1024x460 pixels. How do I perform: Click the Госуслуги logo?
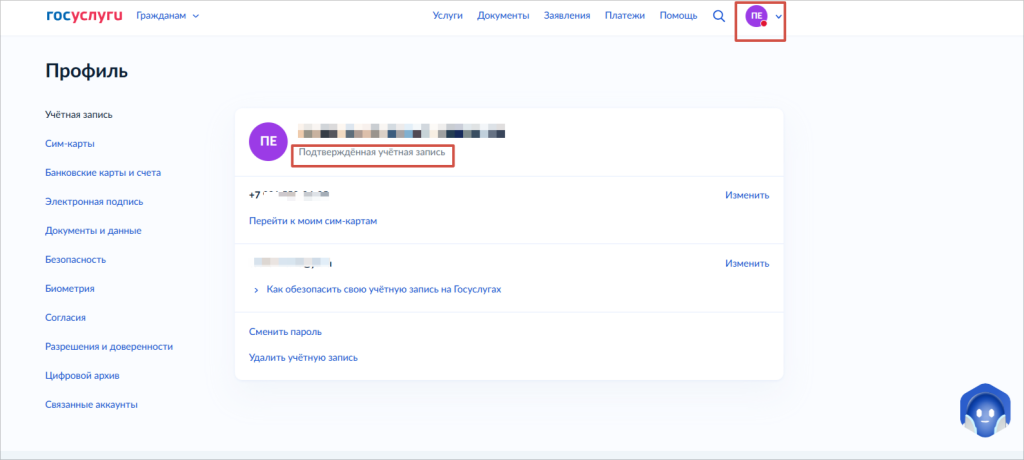coord(84,16)
